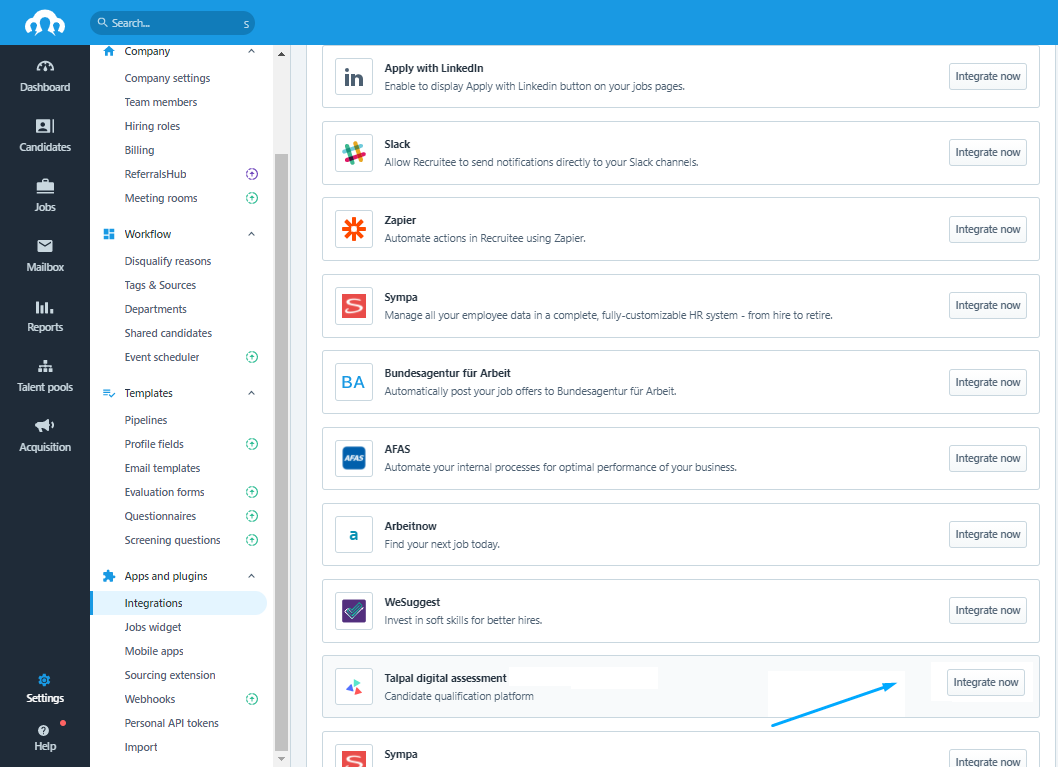The height and width of the screenshot is (771, 1058).
Task: Open Talent pools icon
Action: point(45,366)
